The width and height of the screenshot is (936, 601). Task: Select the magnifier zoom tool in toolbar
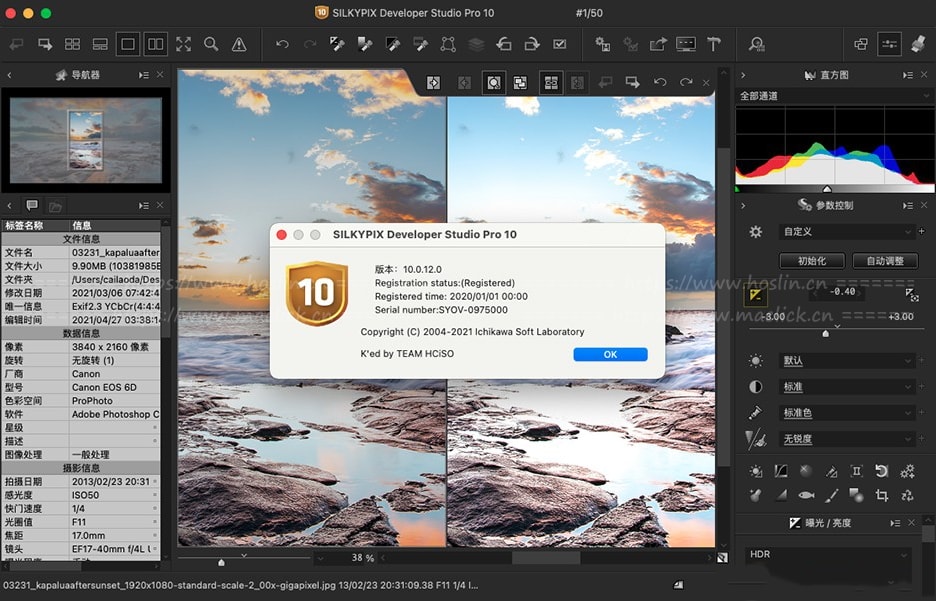pyautogui.click(x=211, y=44)
